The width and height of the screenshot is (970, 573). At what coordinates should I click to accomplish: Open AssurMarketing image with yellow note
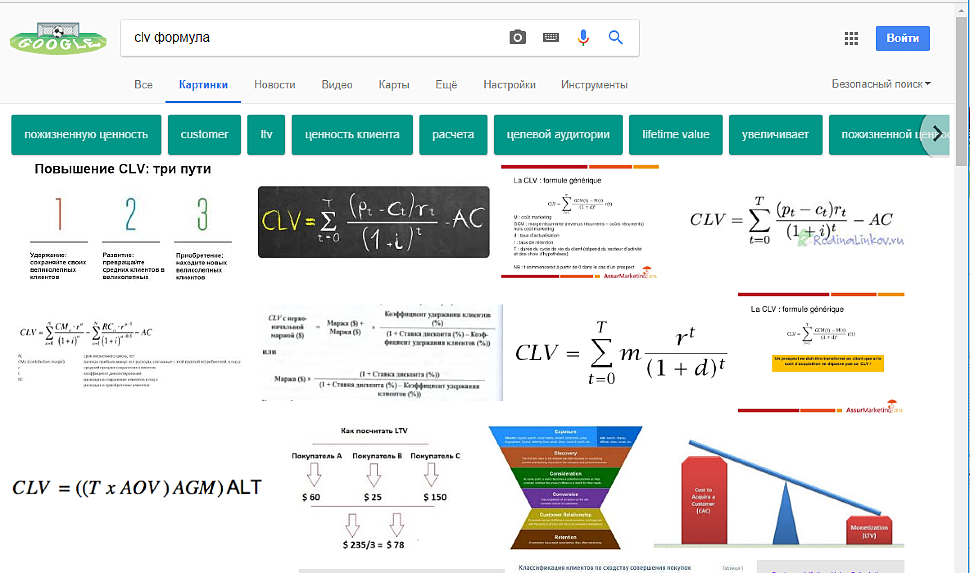coord(821,353)
